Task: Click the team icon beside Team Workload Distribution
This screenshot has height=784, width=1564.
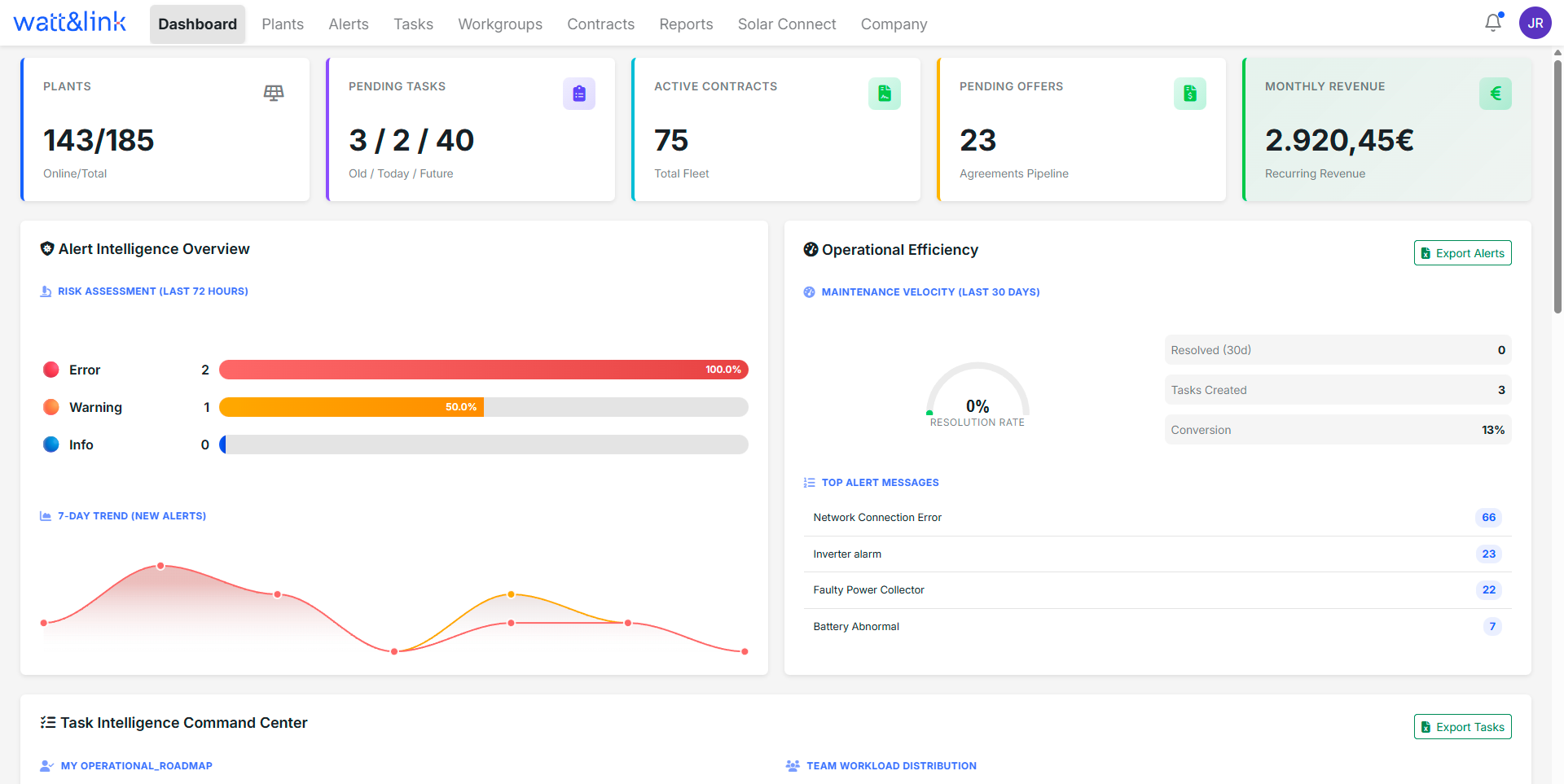Action: coord(792,765)
